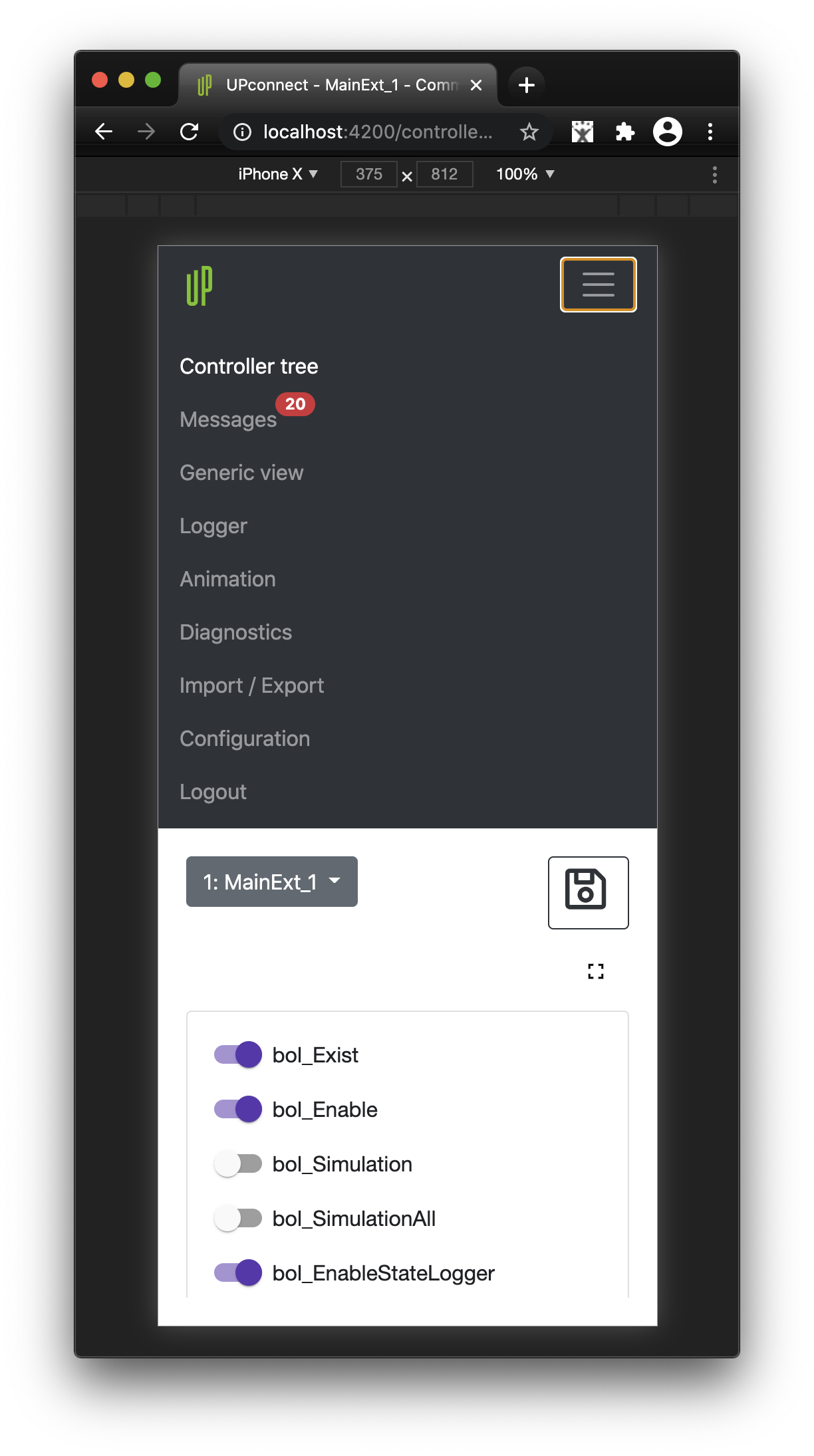Click the fullscreen expand icon
Image resolution: width=814 pixels, height=1456 pixels.
596,971
